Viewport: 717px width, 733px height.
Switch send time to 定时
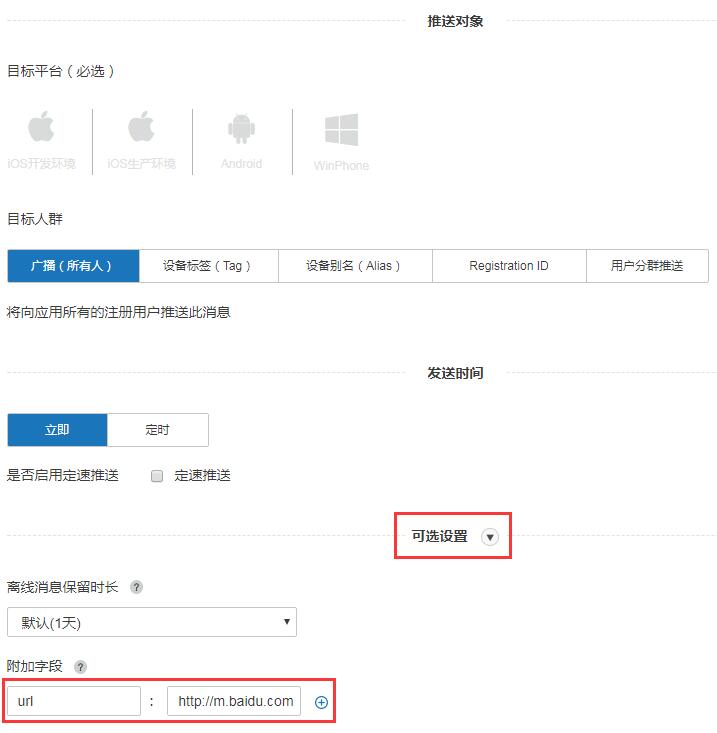point(157,430)
